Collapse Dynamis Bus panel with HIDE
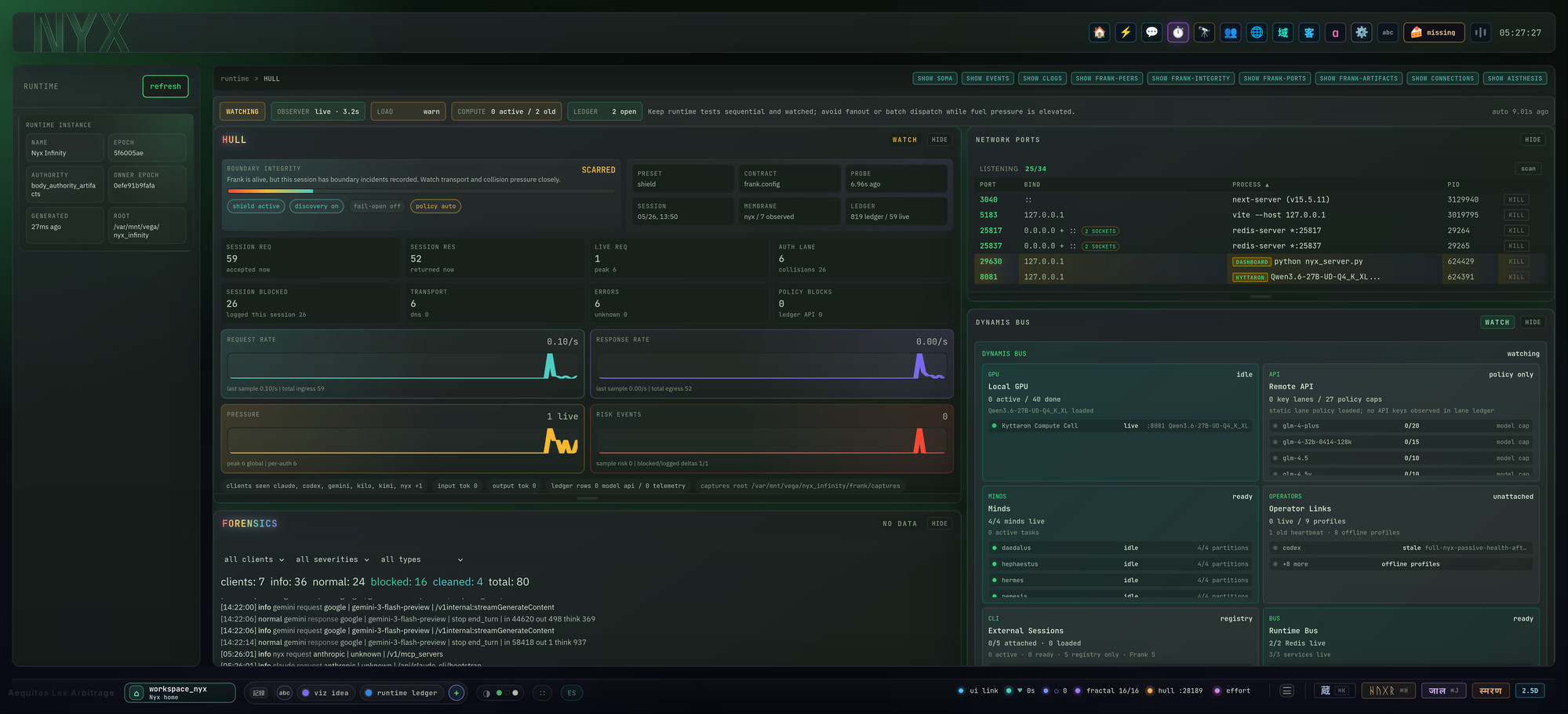This screenshot has height=714, width=1568. 1533,322
